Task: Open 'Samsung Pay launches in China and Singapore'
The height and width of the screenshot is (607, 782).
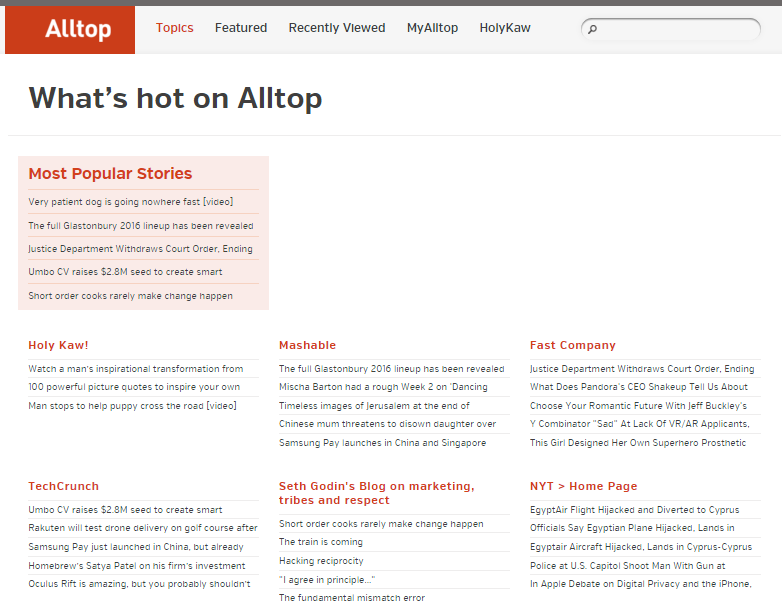Action: [382, 443]
